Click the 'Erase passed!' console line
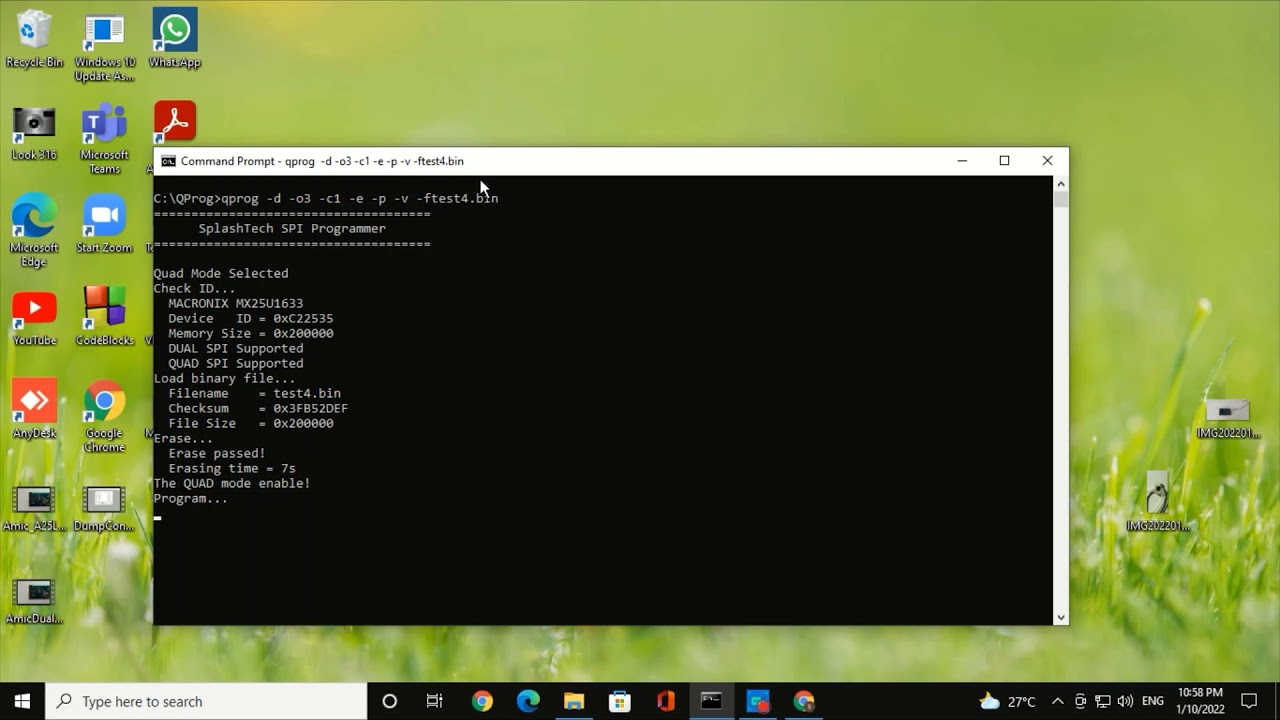 tap(217, 453)
